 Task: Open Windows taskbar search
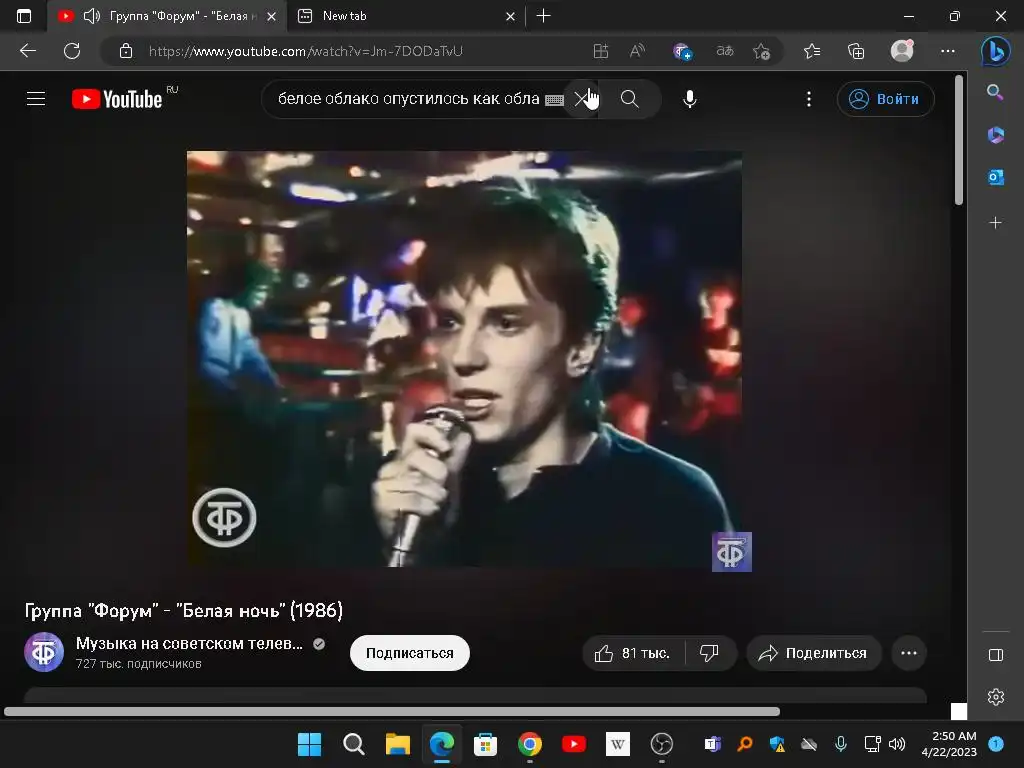pyautogui.click(x=353, y=744)
